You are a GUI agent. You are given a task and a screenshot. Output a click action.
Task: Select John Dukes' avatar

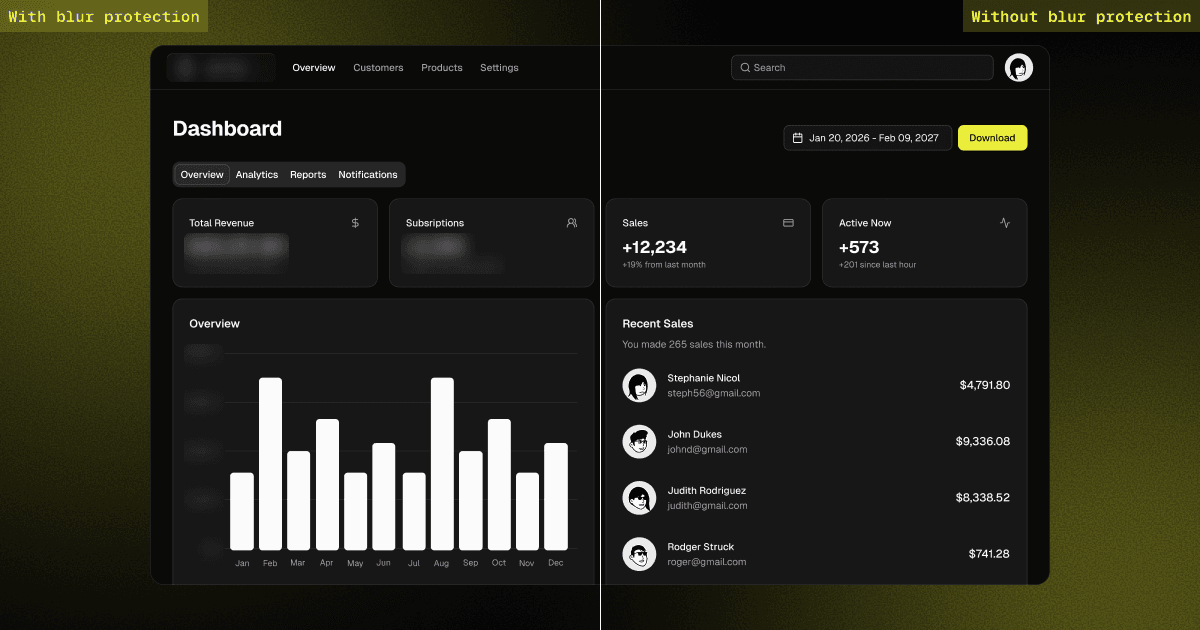tap(639, 442)
